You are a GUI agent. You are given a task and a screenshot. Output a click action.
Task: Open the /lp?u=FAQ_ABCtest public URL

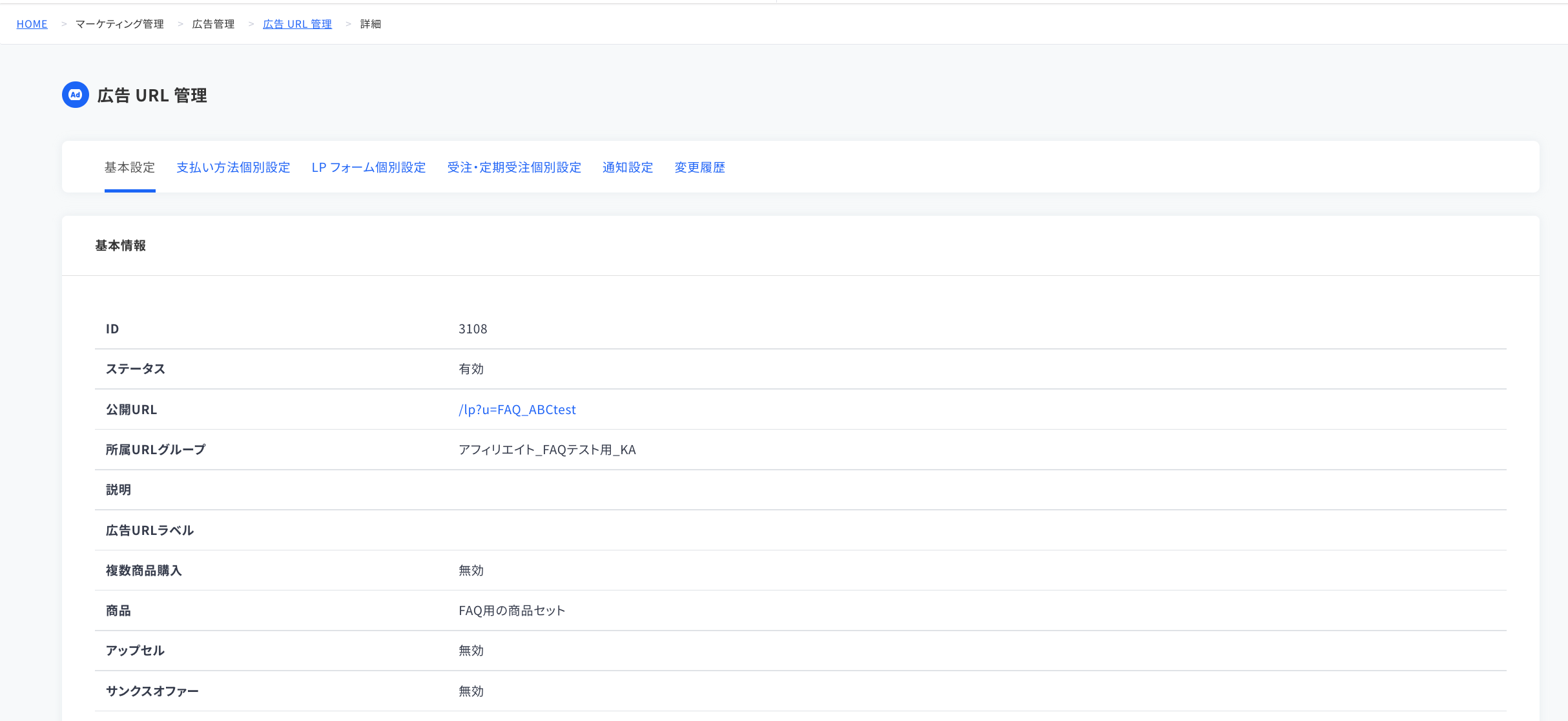click(x=517, y=409)
